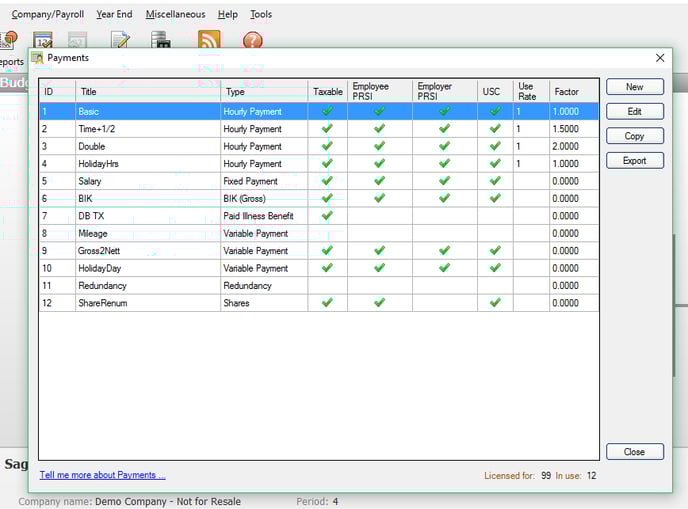
Task: Click the database backup toolbar icon
Action: (160, 39)
